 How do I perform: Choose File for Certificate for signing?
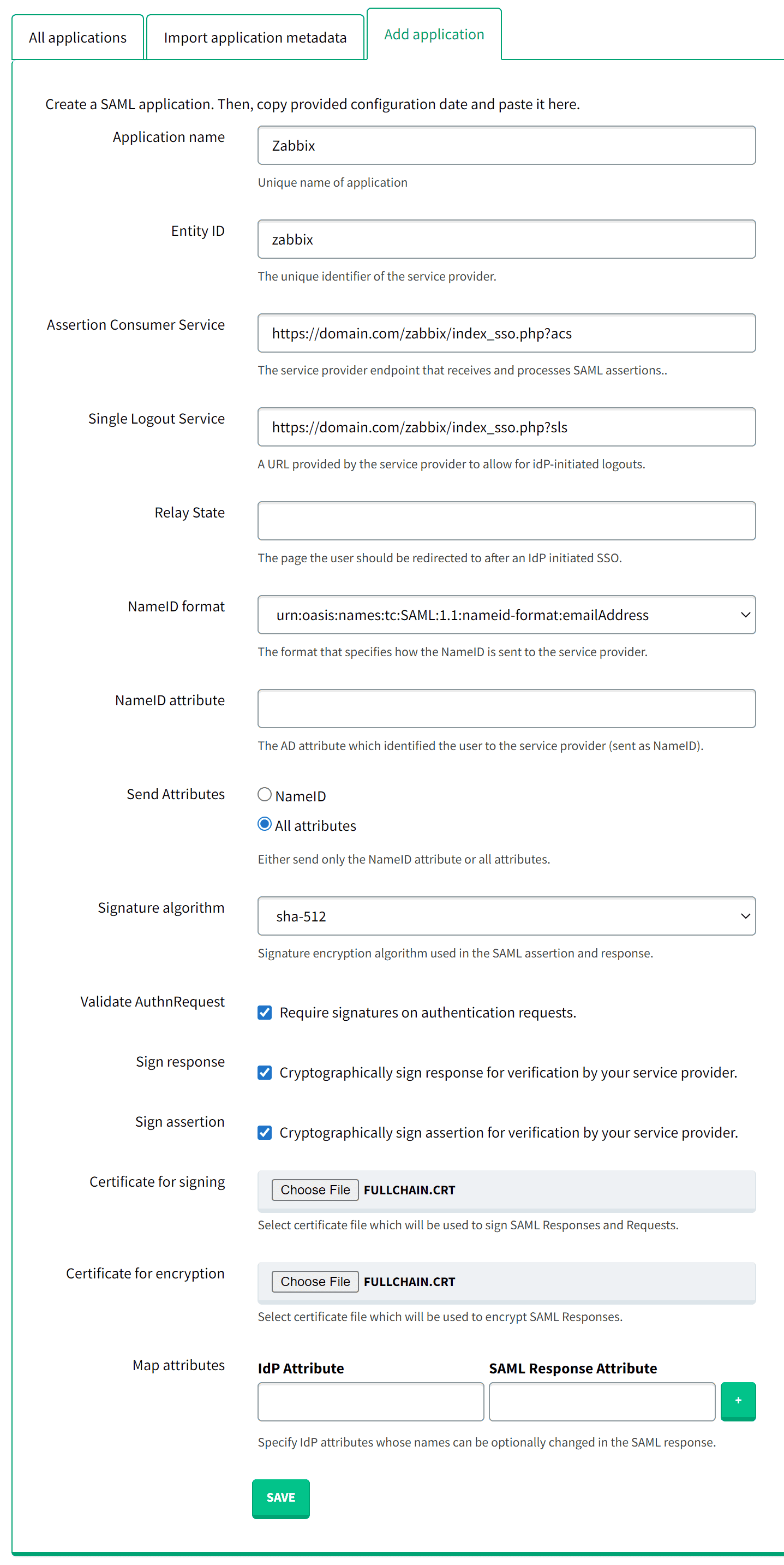coord(315,1189)
